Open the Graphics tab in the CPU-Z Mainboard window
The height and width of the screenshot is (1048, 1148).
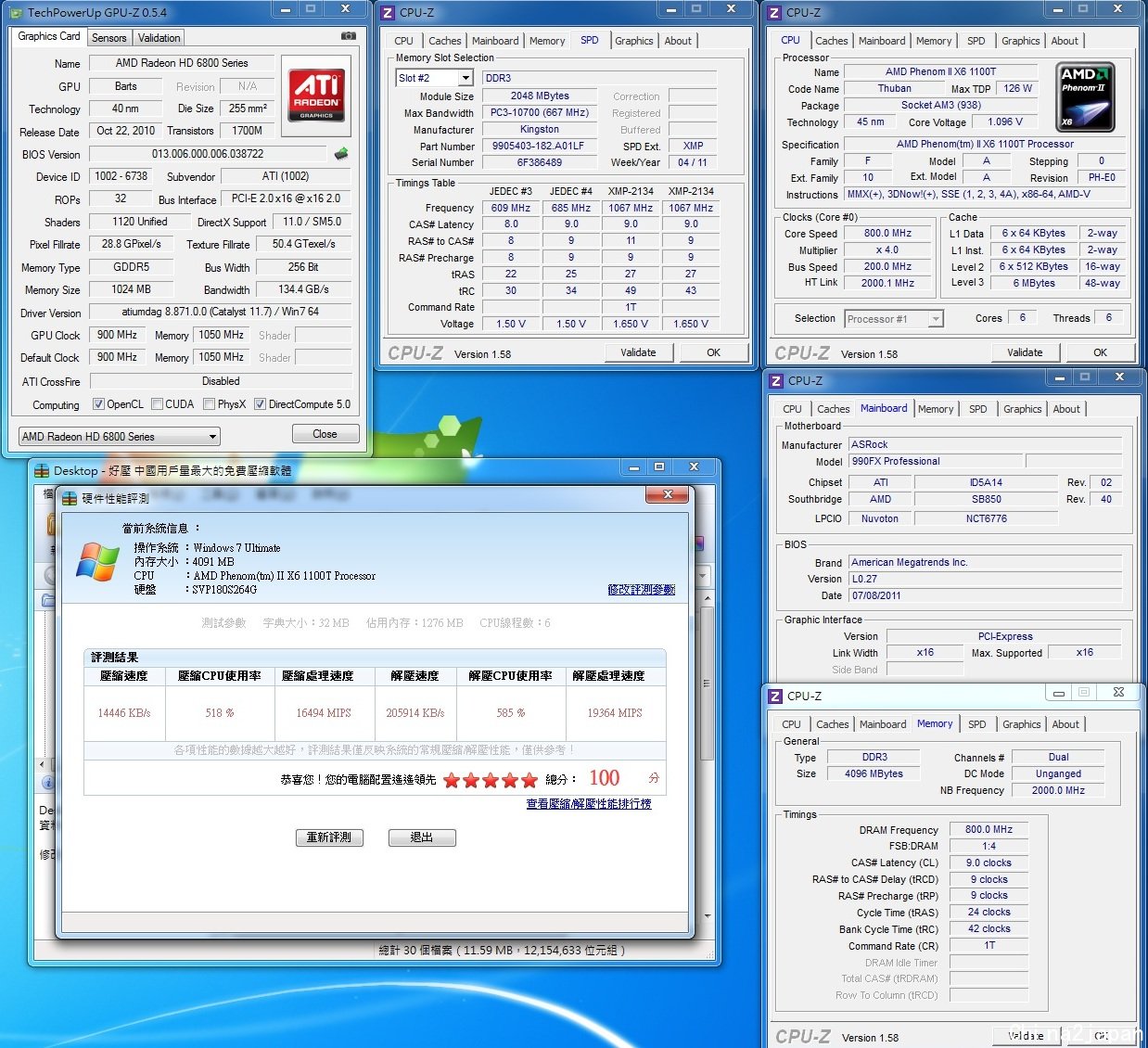[x=1022, y=409]
